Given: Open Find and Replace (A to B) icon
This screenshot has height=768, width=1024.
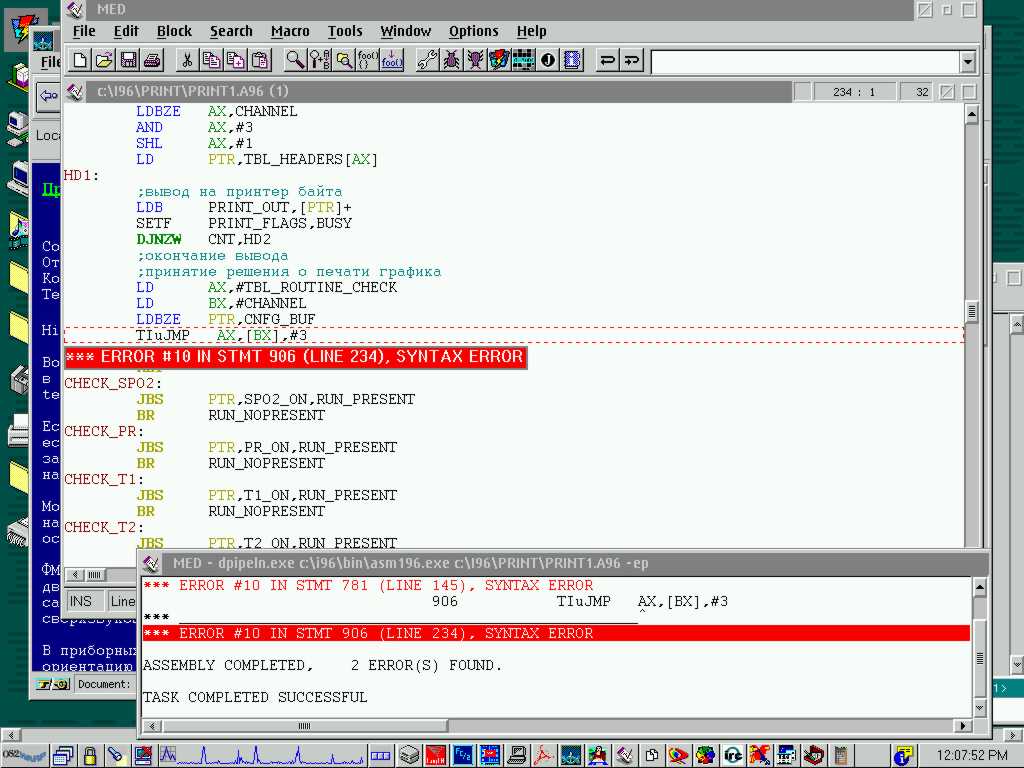Looking at the screenshot, I should (319, 60).
